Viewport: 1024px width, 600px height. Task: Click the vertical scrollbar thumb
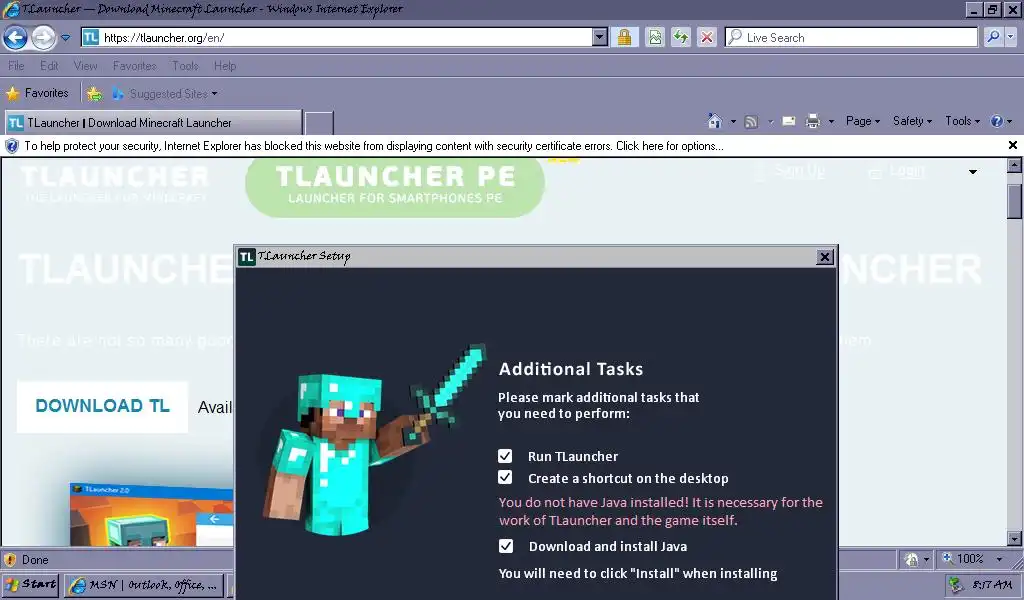click(1014, 201)
